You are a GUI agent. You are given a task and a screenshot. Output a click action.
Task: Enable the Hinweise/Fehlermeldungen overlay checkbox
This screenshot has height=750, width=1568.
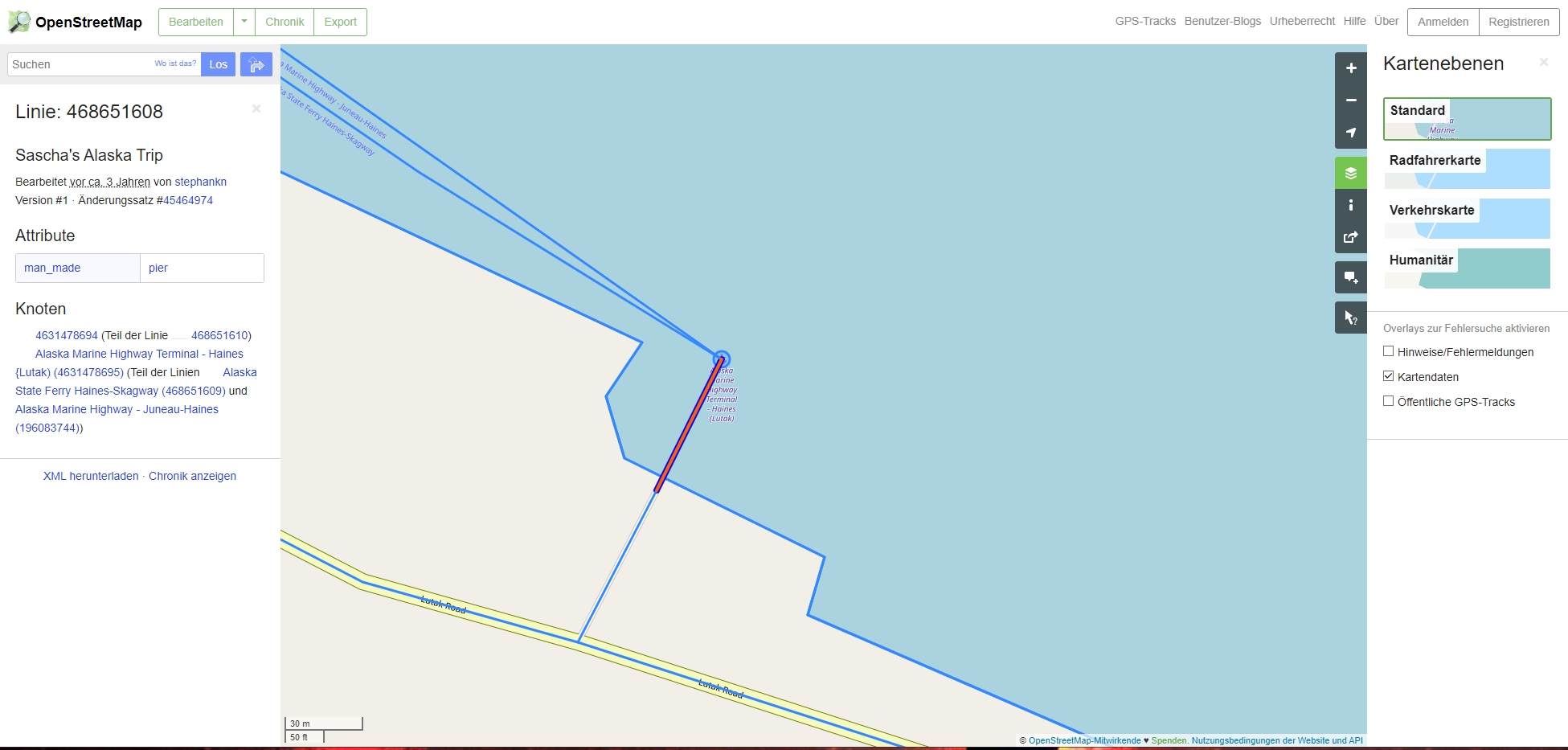click(1388, 351)
